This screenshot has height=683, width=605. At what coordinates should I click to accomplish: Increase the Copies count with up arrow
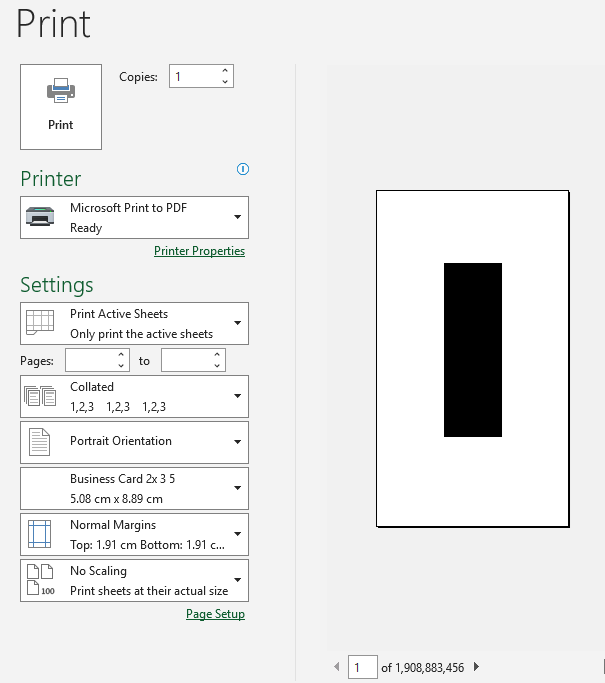pyautogui.click(x=225, y=71)
